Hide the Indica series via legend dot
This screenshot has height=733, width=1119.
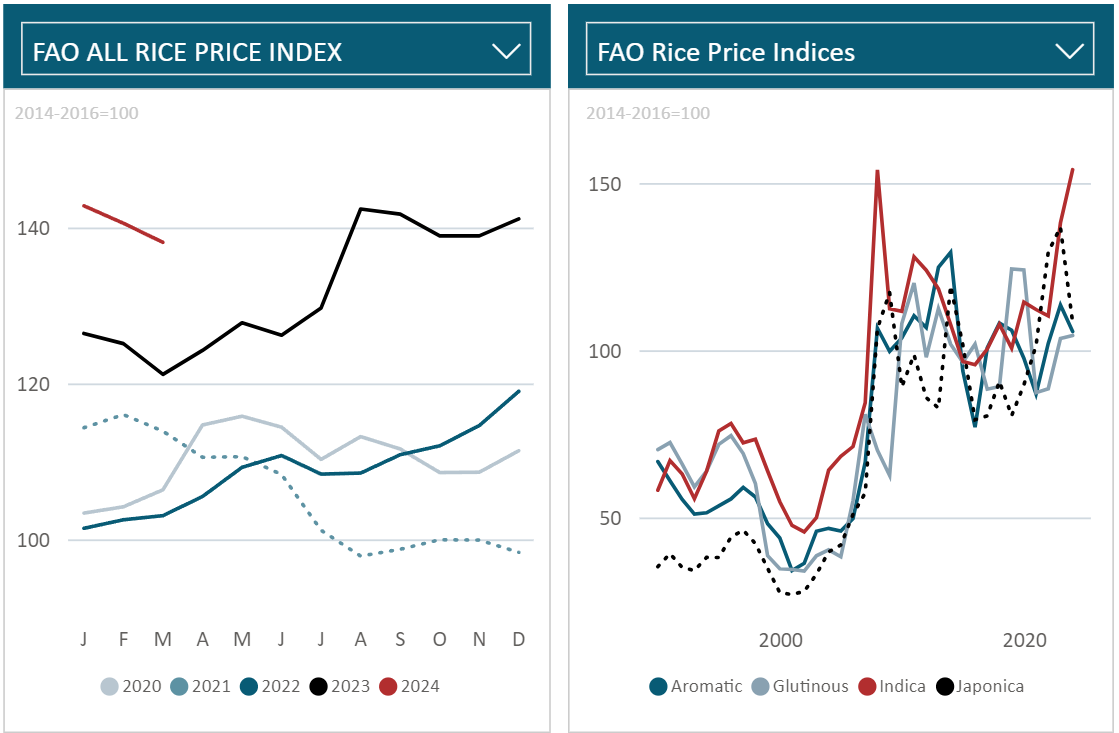tap(867, 686)
